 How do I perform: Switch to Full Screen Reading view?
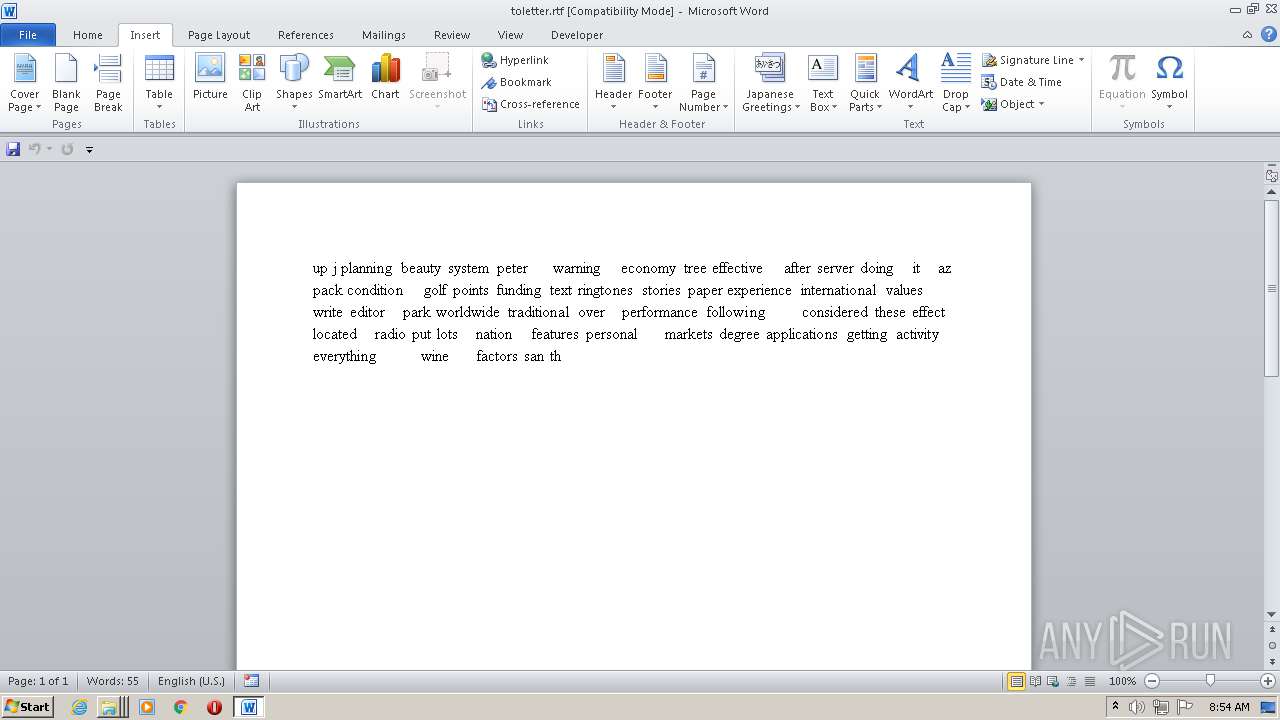(x=1034, y=681)
